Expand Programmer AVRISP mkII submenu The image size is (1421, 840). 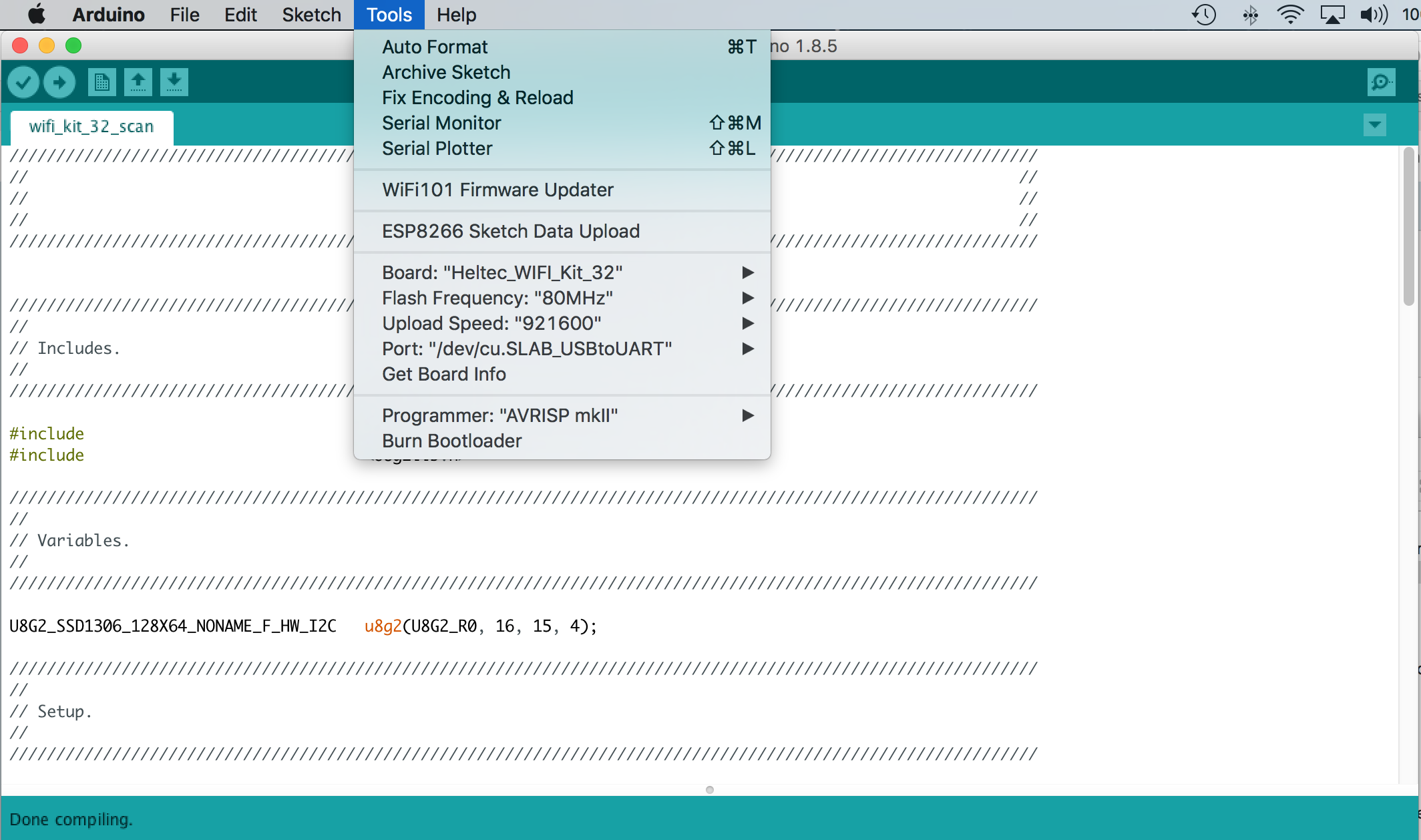[562, 415]
